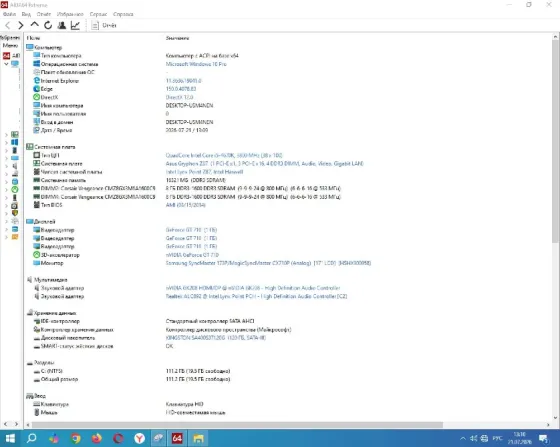Viewport: 560px width, 447px height.
Task: Open Yandex Browser from the taskbar
Action: (x=139, y=438)
